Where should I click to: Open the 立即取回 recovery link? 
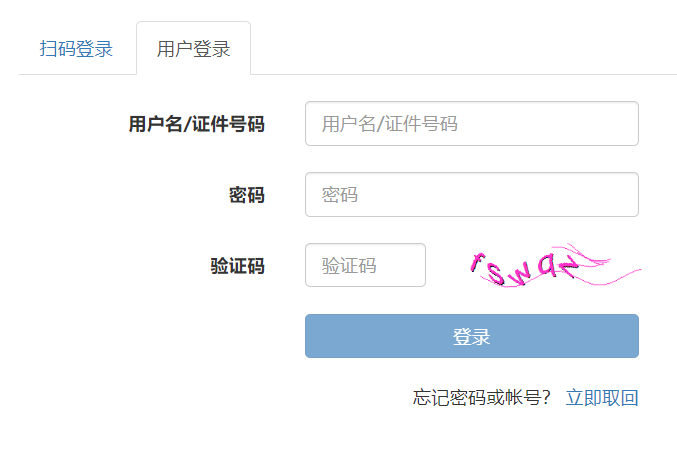pyautogui.click(x=602, y=398)
